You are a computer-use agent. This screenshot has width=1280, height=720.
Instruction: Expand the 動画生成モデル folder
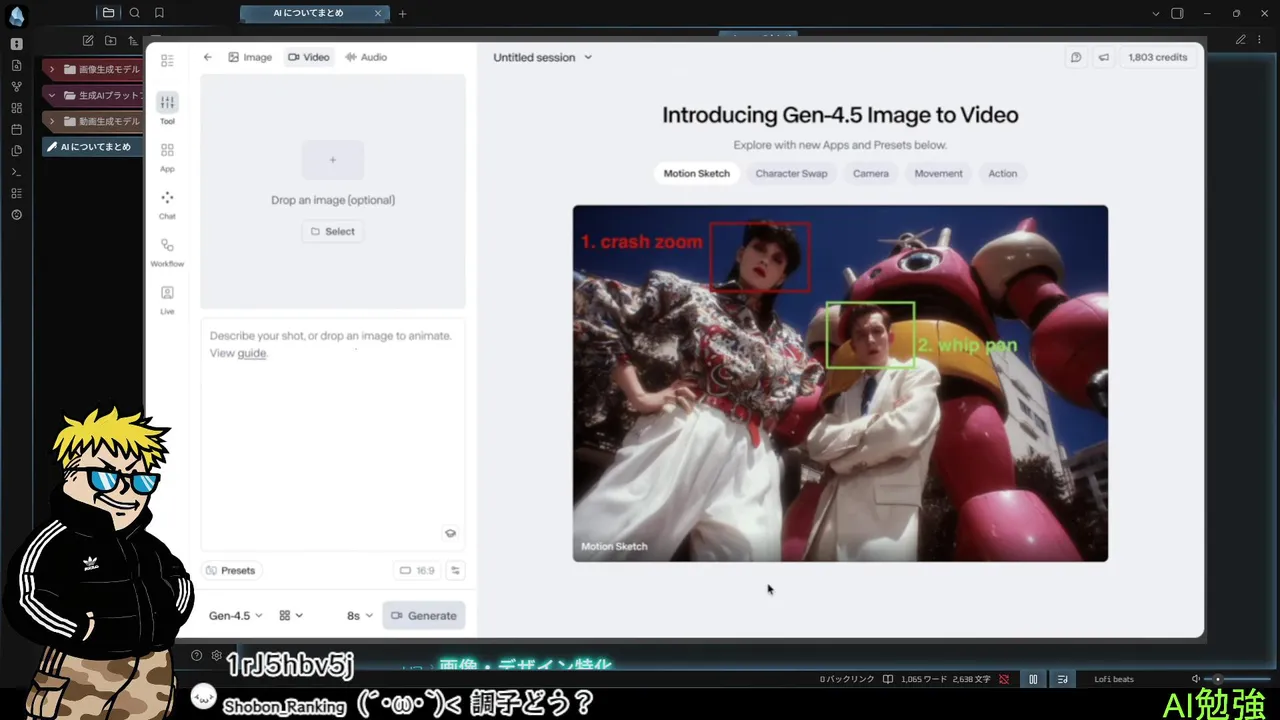(x=92, y=121)
